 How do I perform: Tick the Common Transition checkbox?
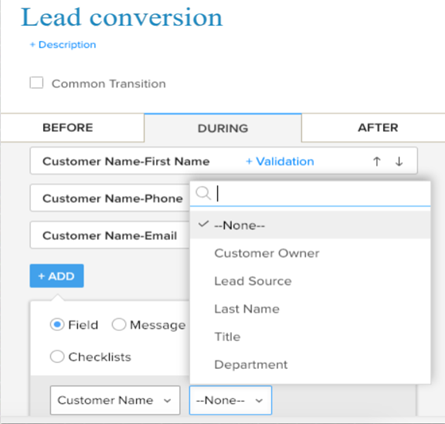(x=36, y=83)
